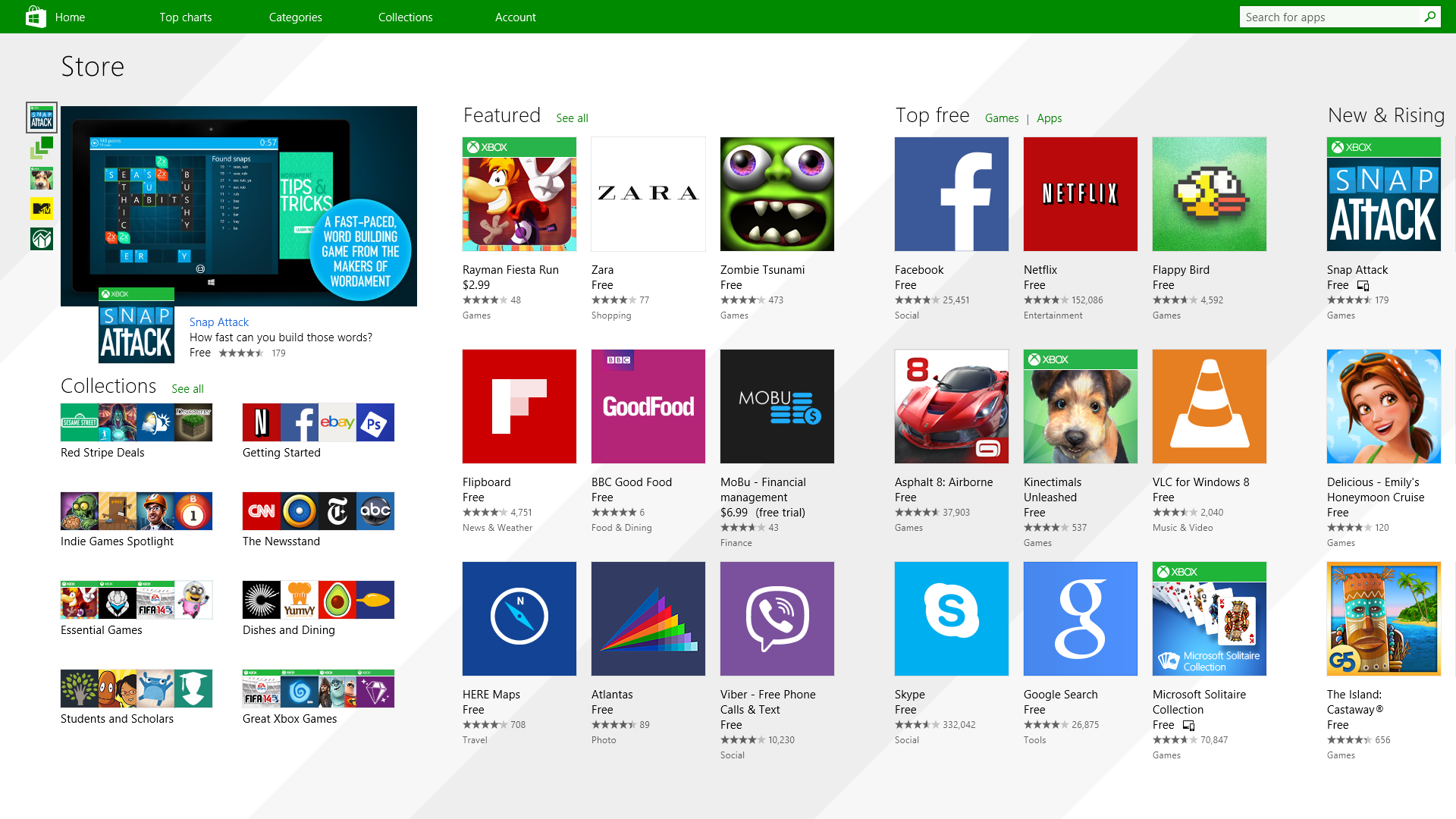Click the Home menu item

[70, 17]
